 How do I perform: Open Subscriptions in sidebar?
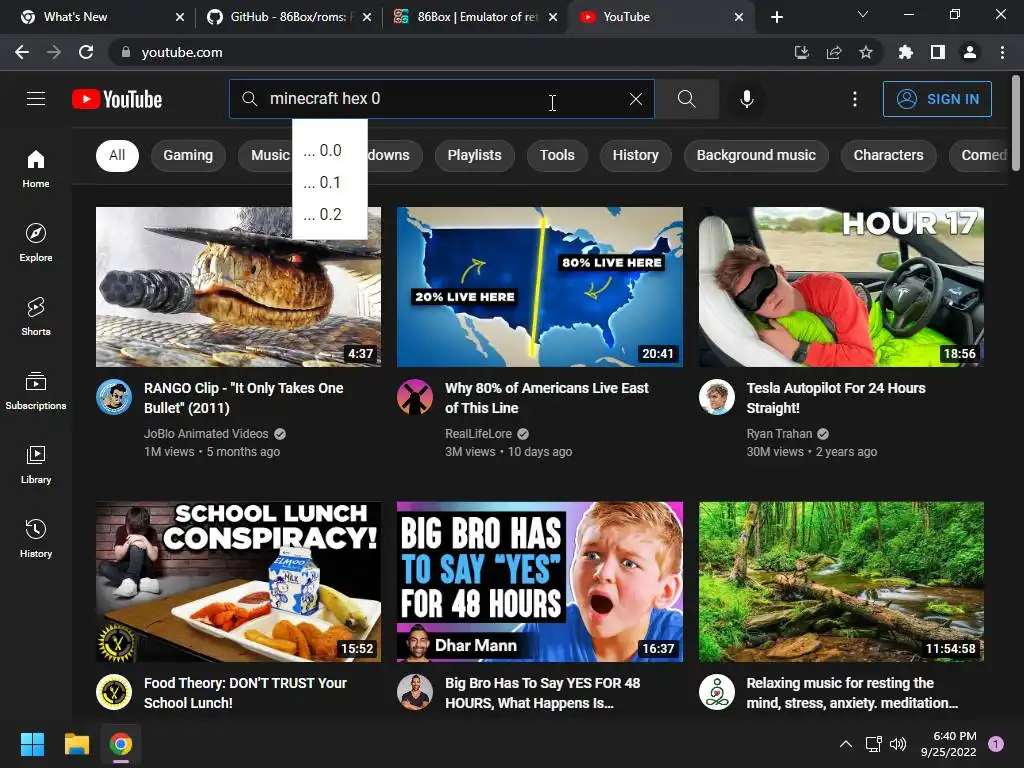pyautogui.click(x=36, y=391)
